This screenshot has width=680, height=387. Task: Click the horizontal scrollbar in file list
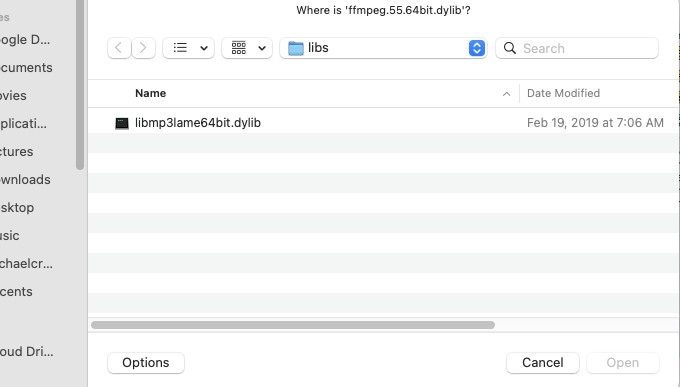[x=293, y=325]
